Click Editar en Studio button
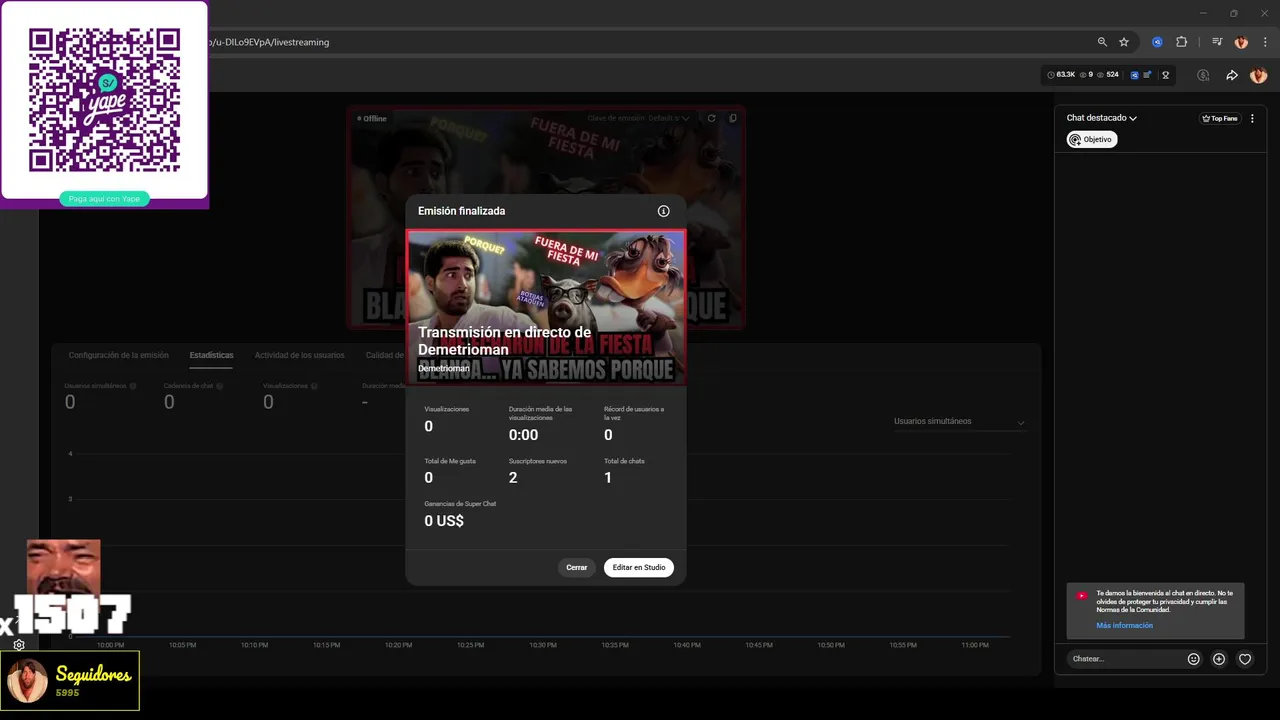The width and height of the screenshot is (1280, 720). click(x=639, y=567)
